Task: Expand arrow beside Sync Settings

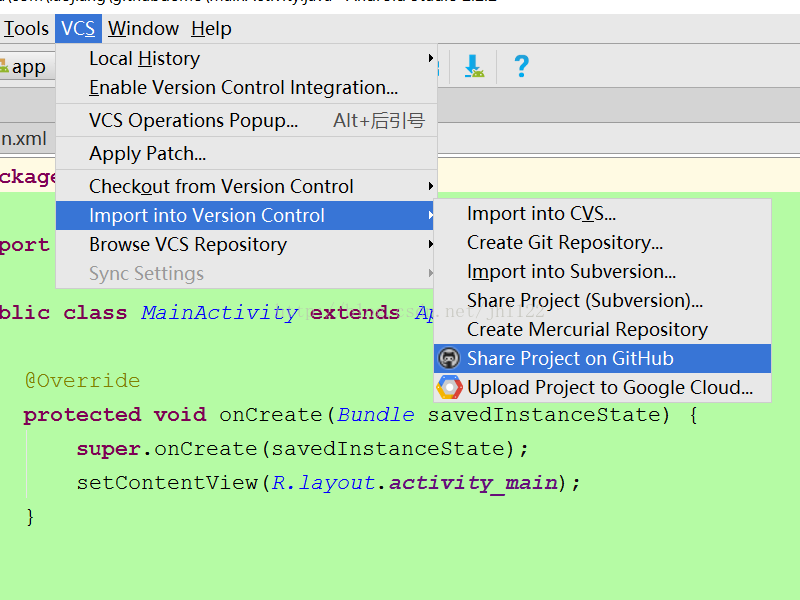Action: pyautogui.click(x=431, y=273)
